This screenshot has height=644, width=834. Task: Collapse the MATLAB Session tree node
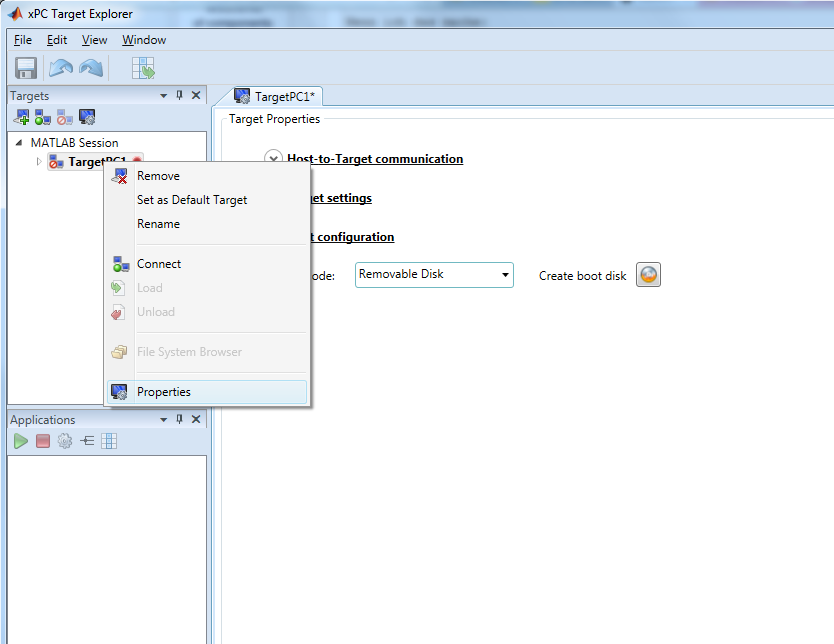[x=19, y=143]
